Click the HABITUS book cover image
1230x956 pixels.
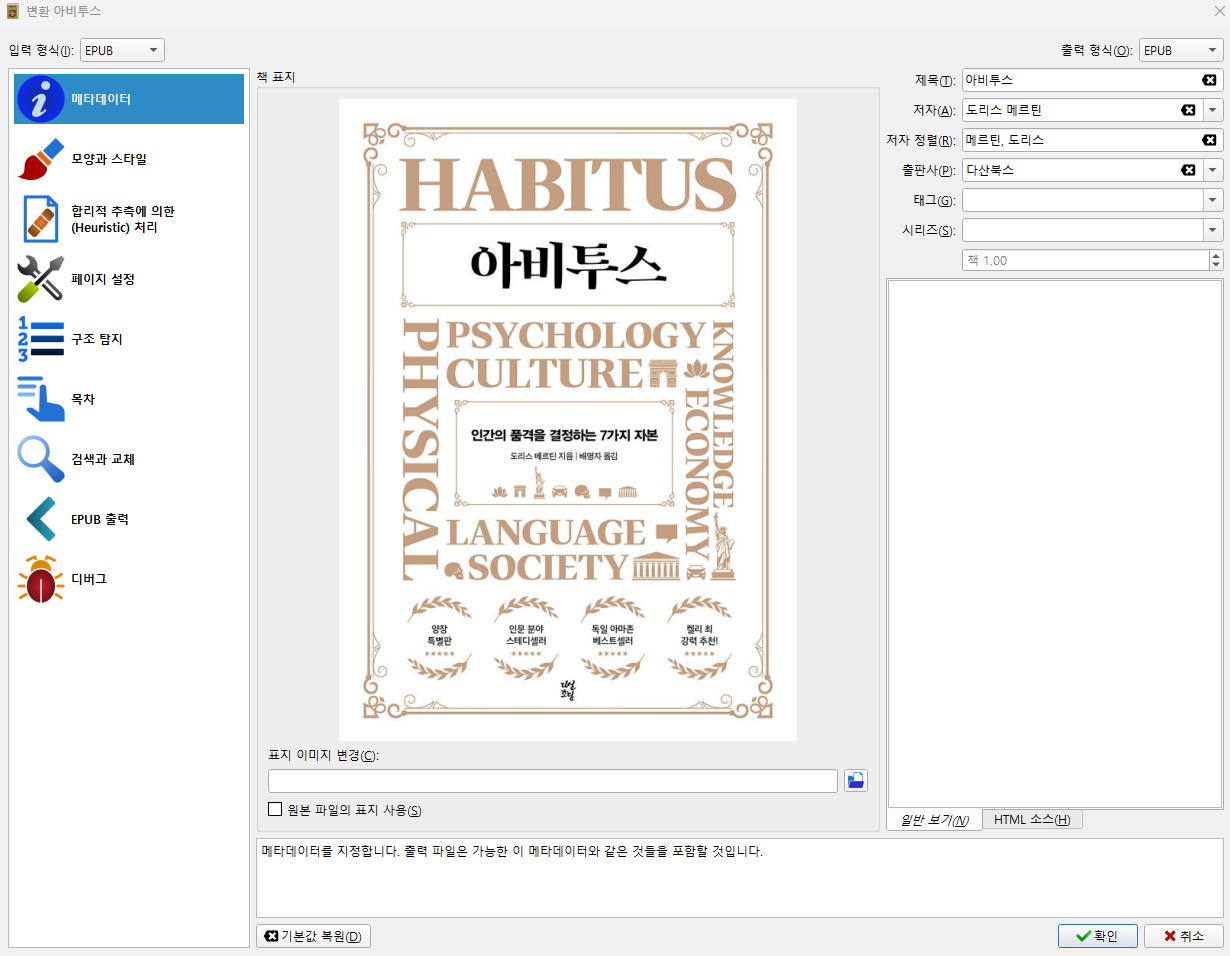coord(568,420)
